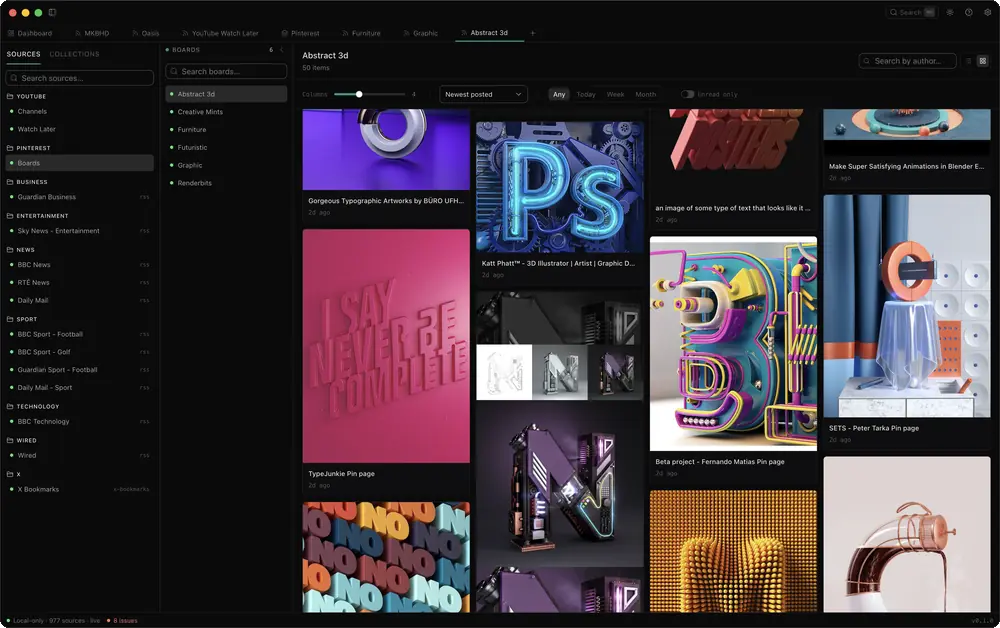Collapse the TECHNOLOGY folder group
Screen dimensions: 1000x628
[33, 406]
